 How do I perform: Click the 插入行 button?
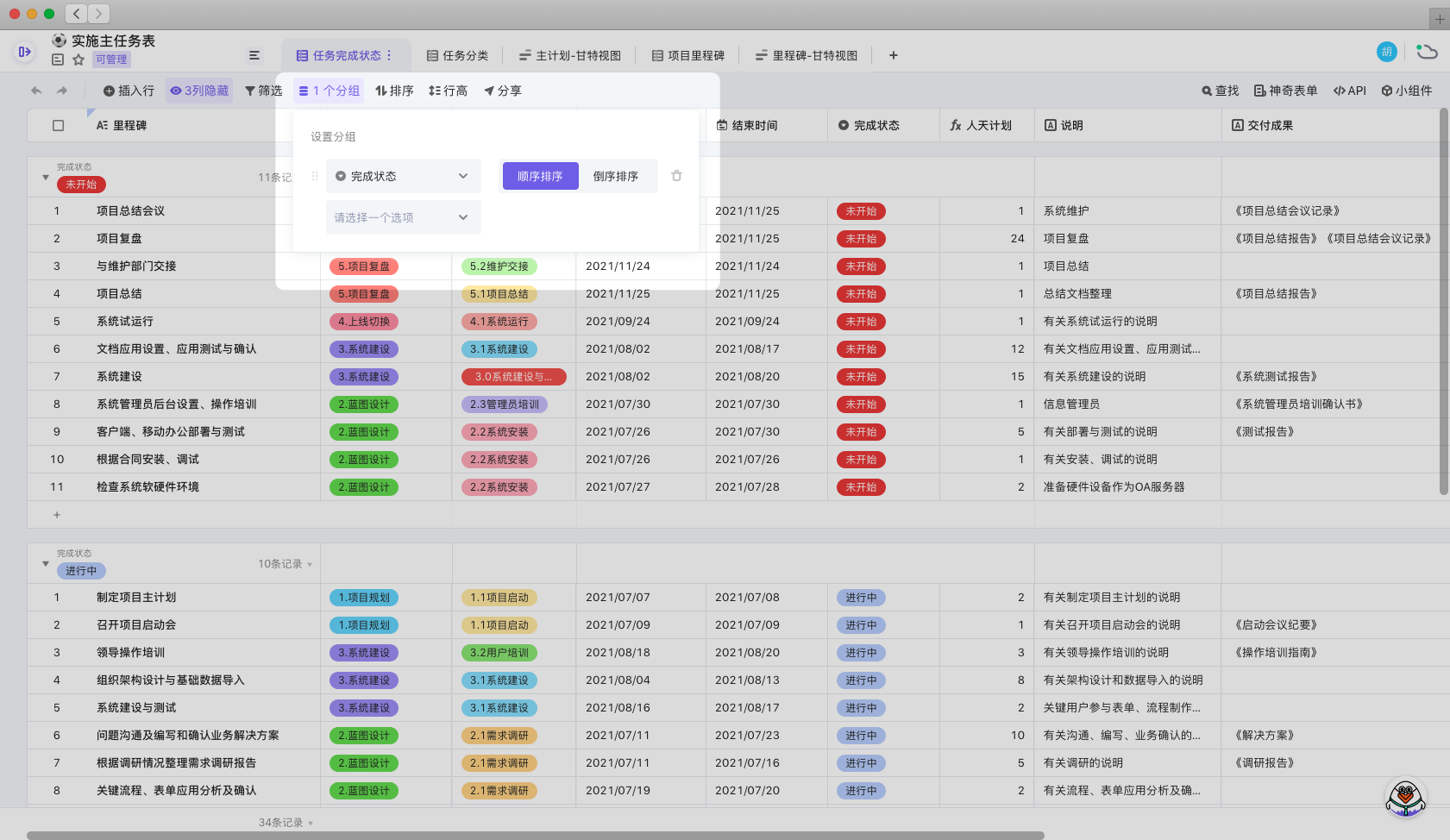(x=129, y=91)
